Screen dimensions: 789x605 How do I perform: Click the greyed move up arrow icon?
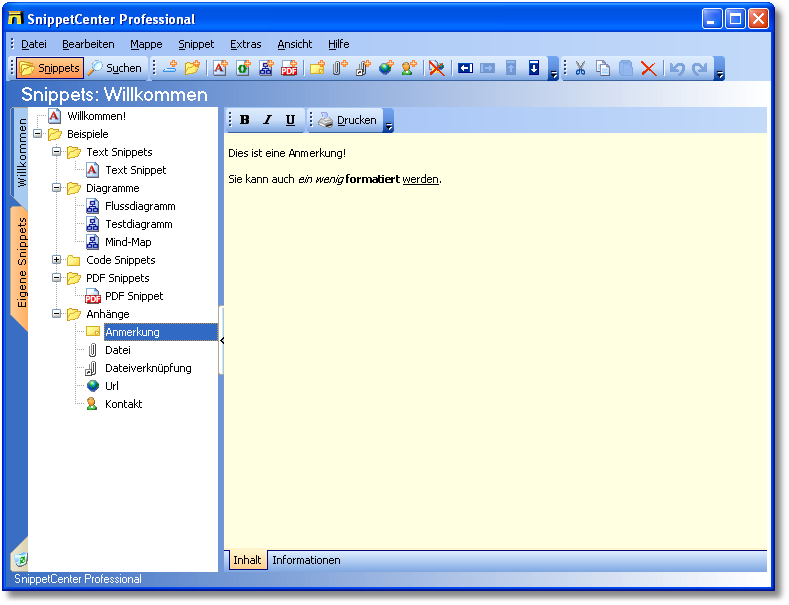click(511, 67)
